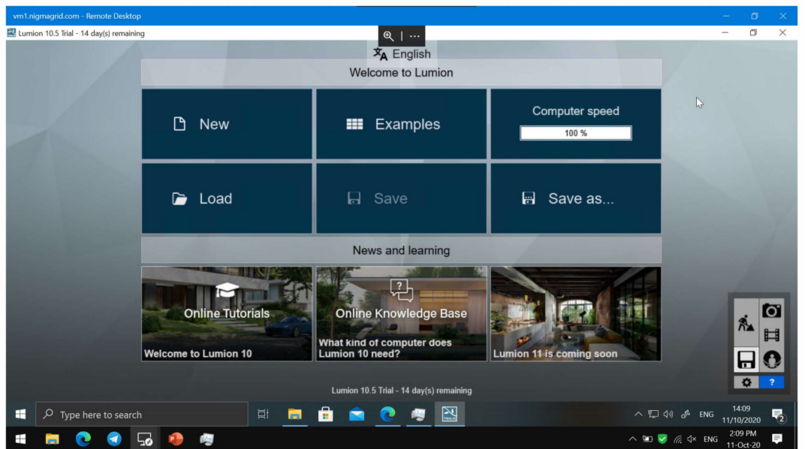Select Lumion app in remote taskbar
The height and width of the screenshot is (449, 805).
pos(449,414)
